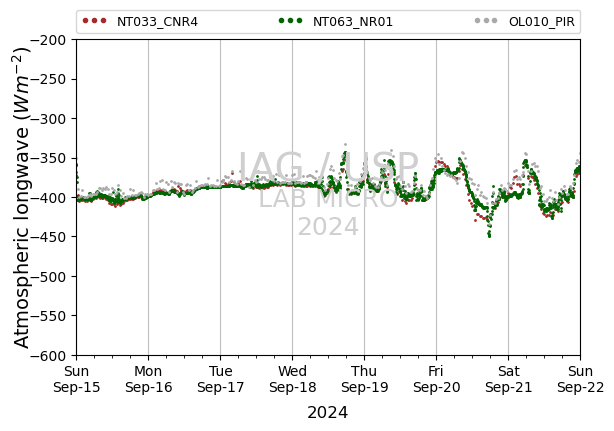The width and height of the screenshot is (614, 431).
Task: Click the Wed Sep-18 tick label
Action: (293, 379)
